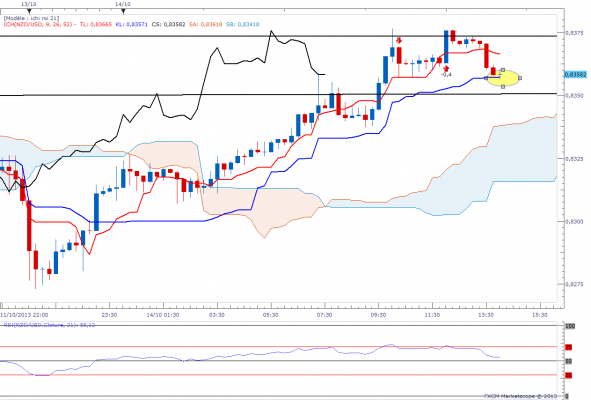The height and width of the screenshot is (400, 591).
Task: Click the KL: 0,83571 Kijun value label
Action: [132, 24]
